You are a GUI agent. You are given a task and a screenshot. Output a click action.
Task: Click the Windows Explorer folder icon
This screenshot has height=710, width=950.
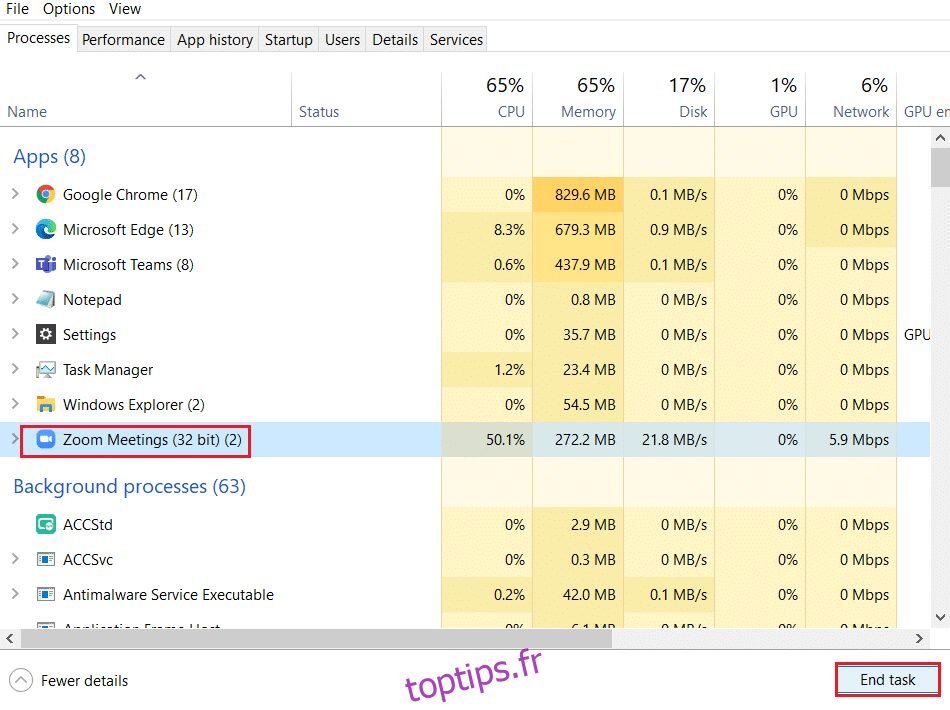pos(45,405)
